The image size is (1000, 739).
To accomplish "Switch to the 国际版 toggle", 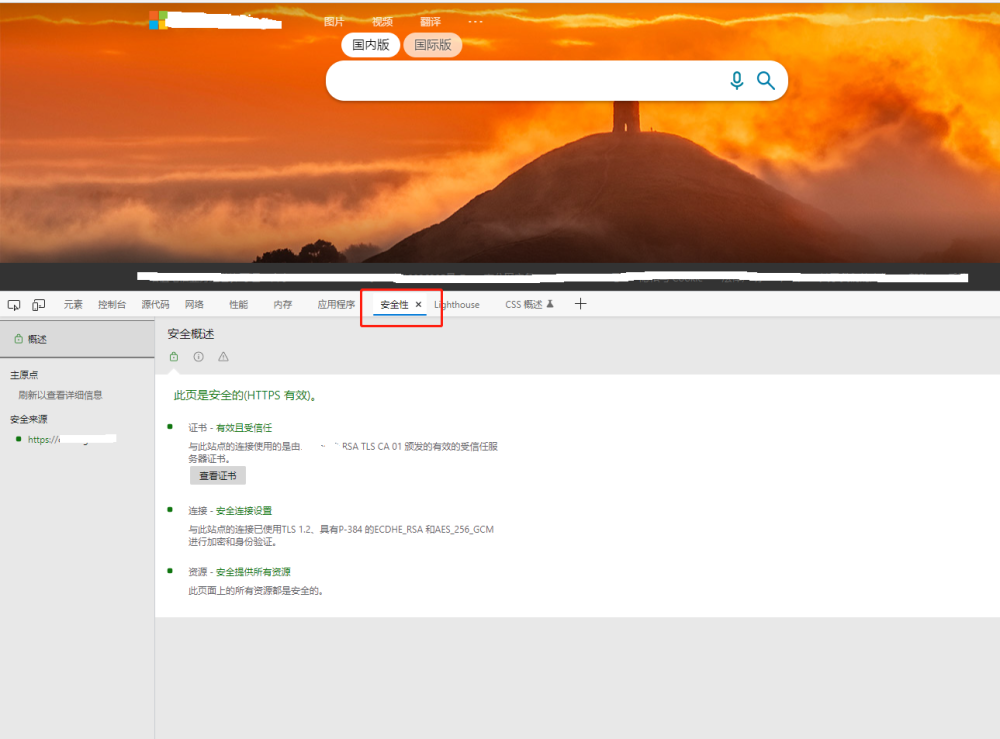I will (x=432, y=45).
